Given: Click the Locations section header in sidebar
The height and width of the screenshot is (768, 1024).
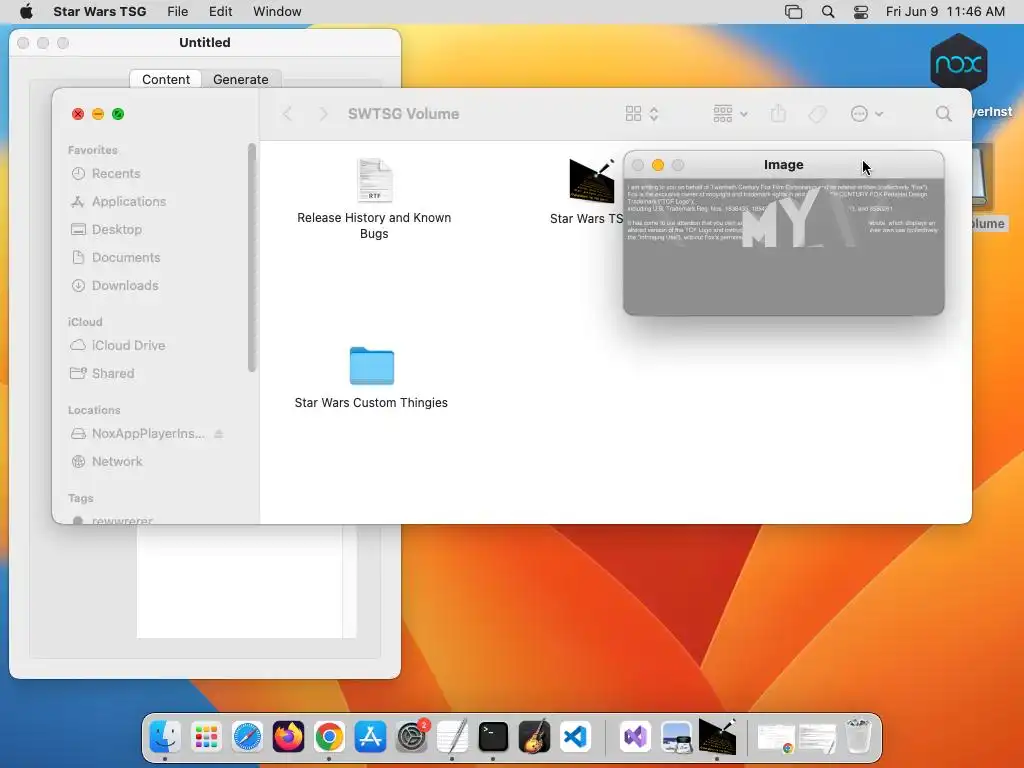Looking at the screenshot, I should click(x=94, y=410).
